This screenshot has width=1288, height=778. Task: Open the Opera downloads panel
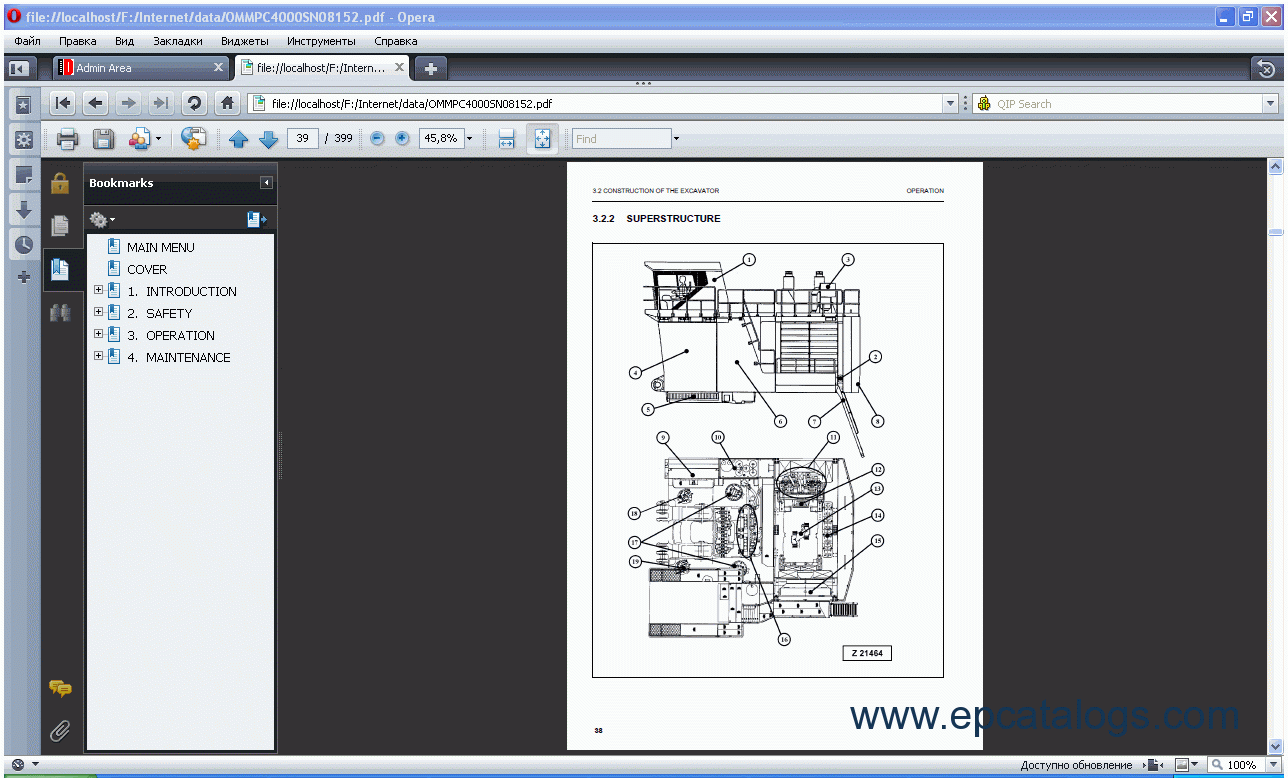[23, 210]
